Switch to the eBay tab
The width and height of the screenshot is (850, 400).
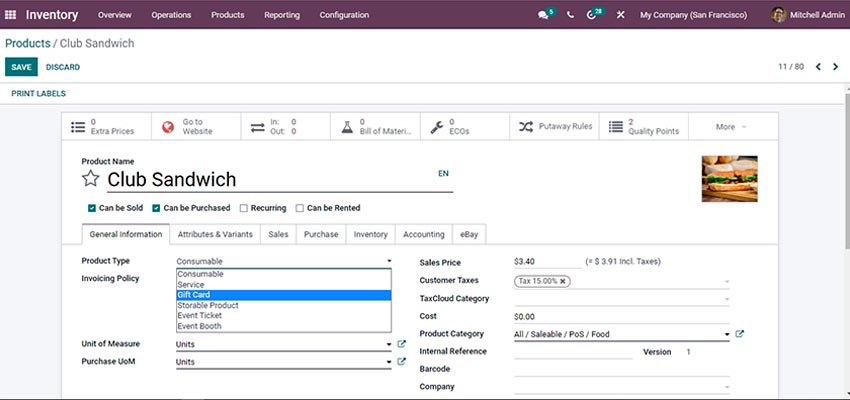[x=469, y=235]
